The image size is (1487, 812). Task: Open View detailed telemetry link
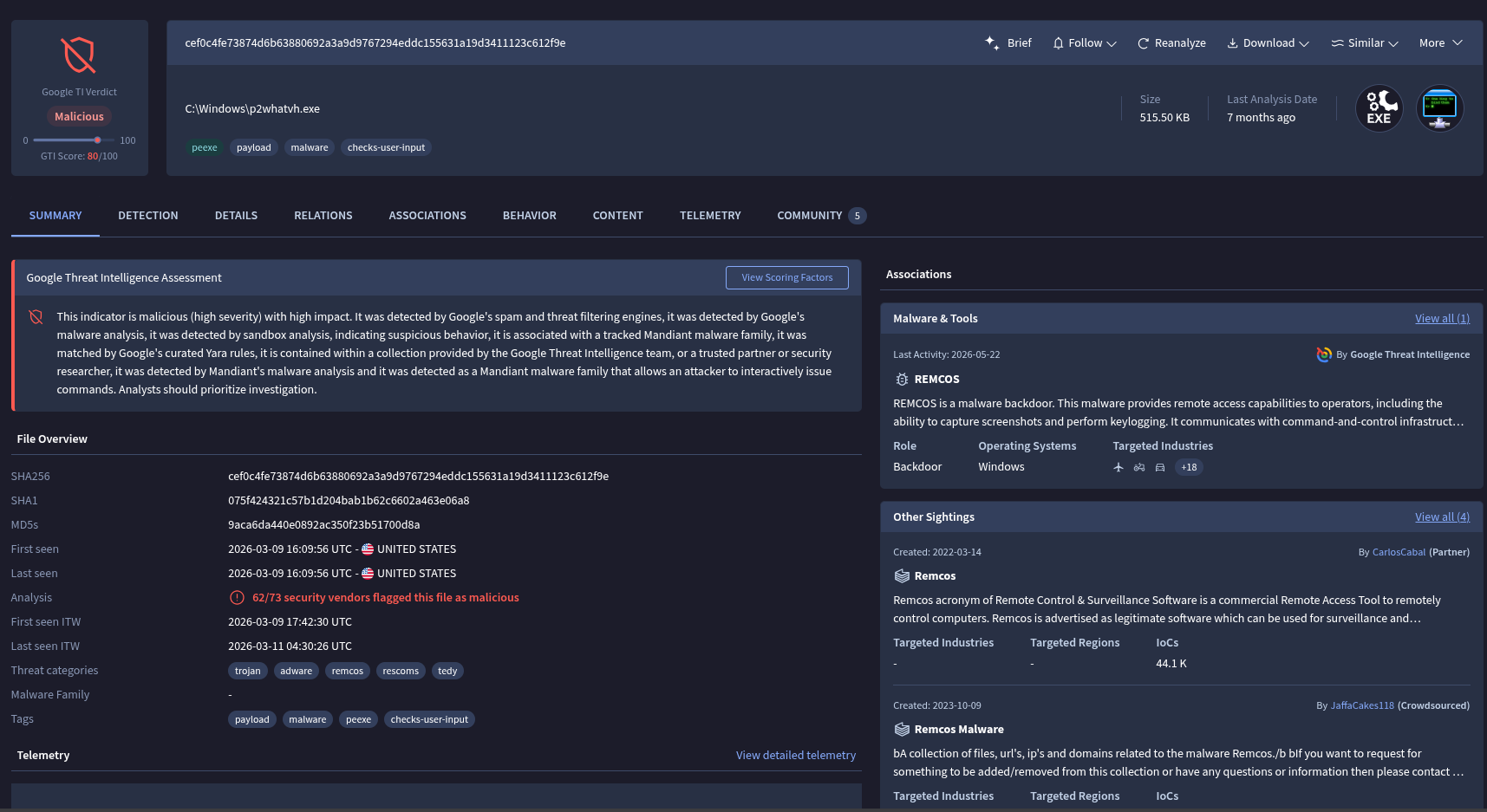coord(796,756)
